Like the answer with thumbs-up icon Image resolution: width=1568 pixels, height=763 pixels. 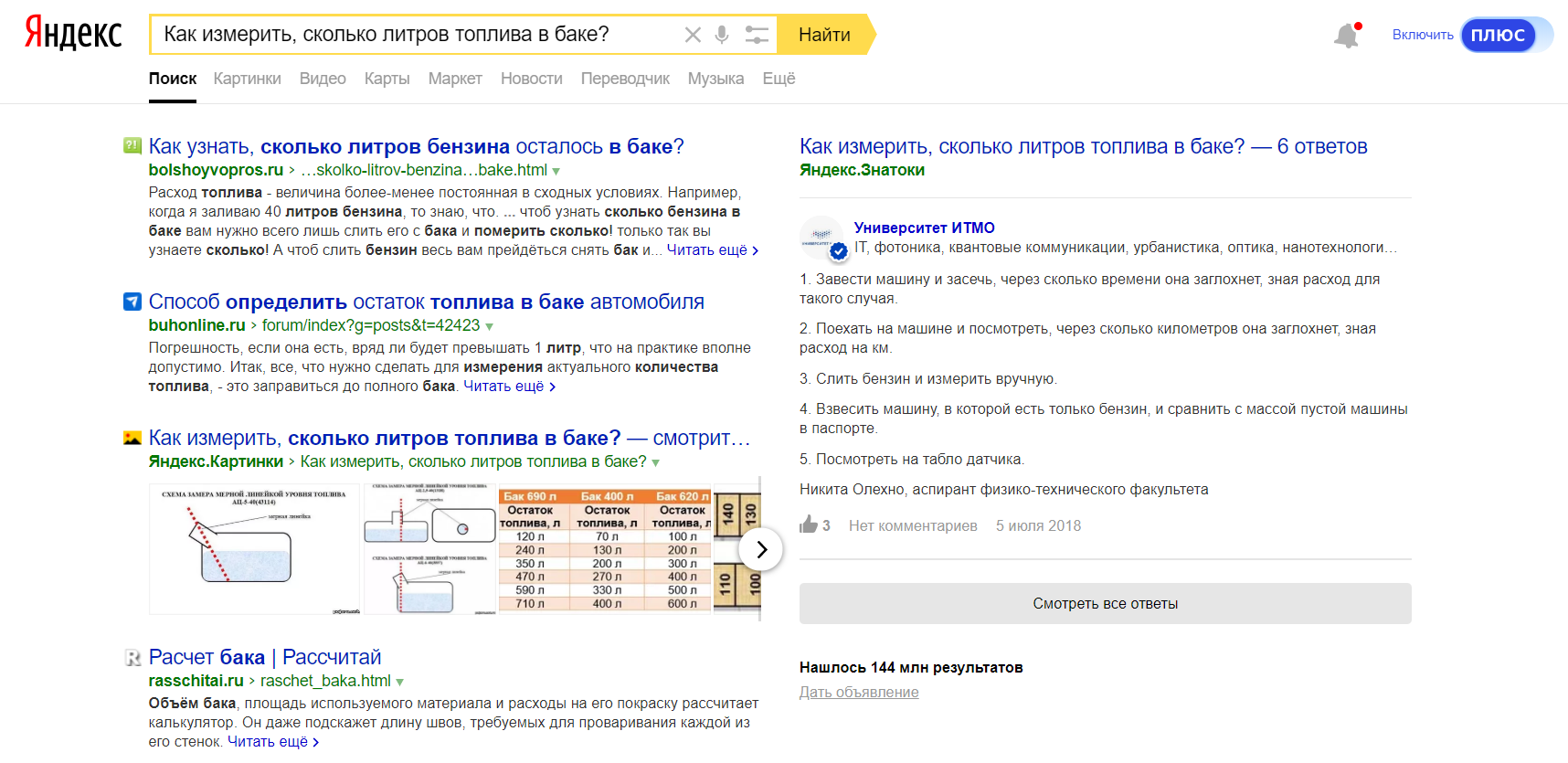click(x=809, y=525)
